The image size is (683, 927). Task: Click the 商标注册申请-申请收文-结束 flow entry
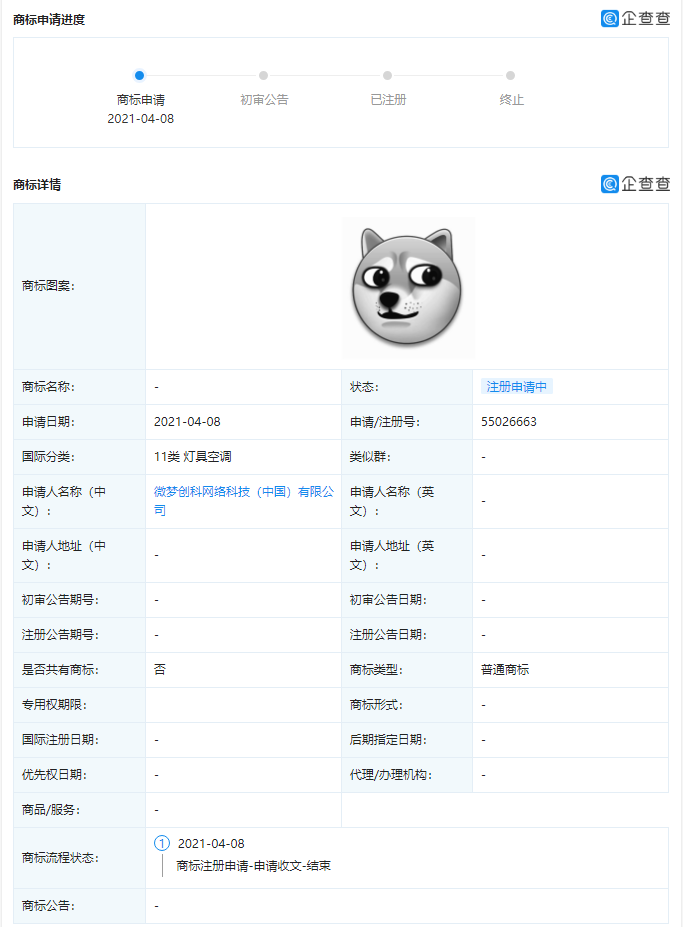point(253,866)
